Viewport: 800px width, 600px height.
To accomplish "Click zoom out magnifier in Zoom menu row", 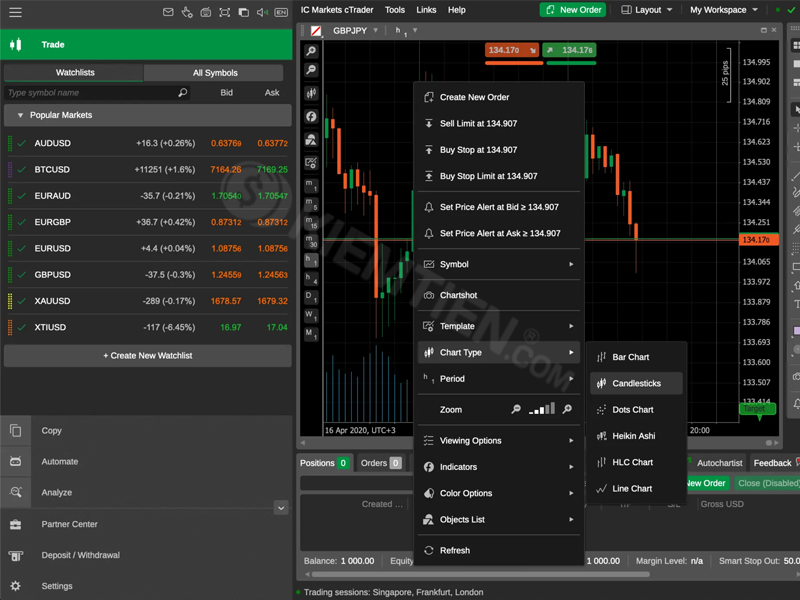I will tap(516, 409).
